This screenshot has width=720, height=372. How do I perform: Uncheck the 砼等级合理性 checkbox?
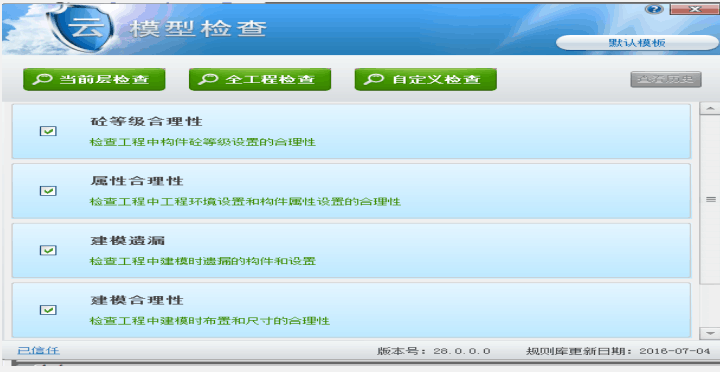point(48,131)
